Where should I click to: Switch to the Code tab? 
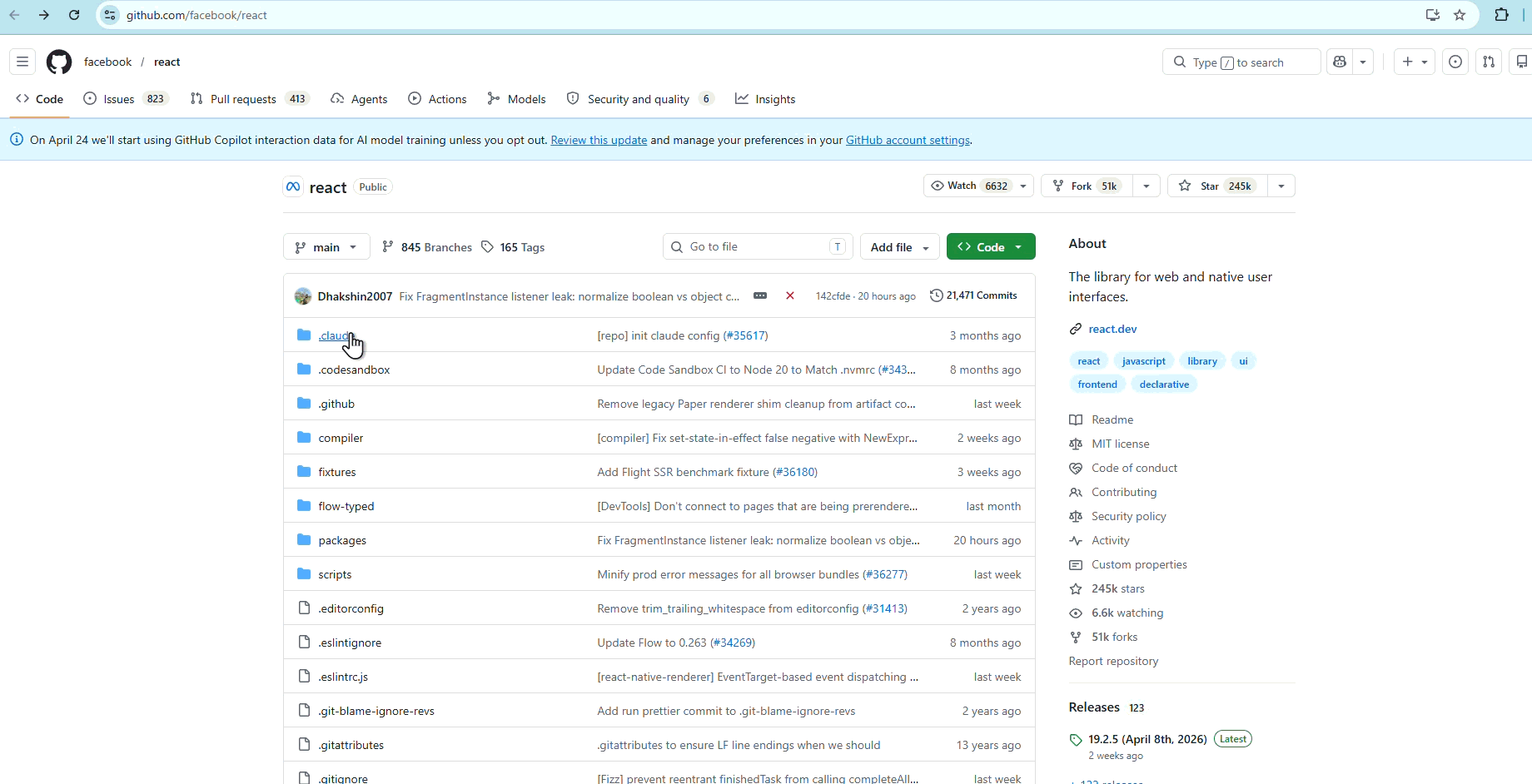[39, 99]
